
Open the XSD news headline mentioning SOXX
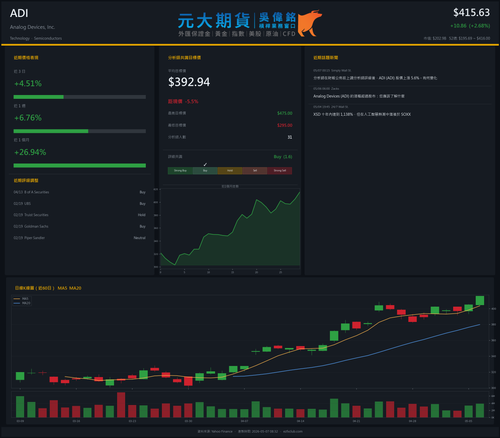coord(362,114)
